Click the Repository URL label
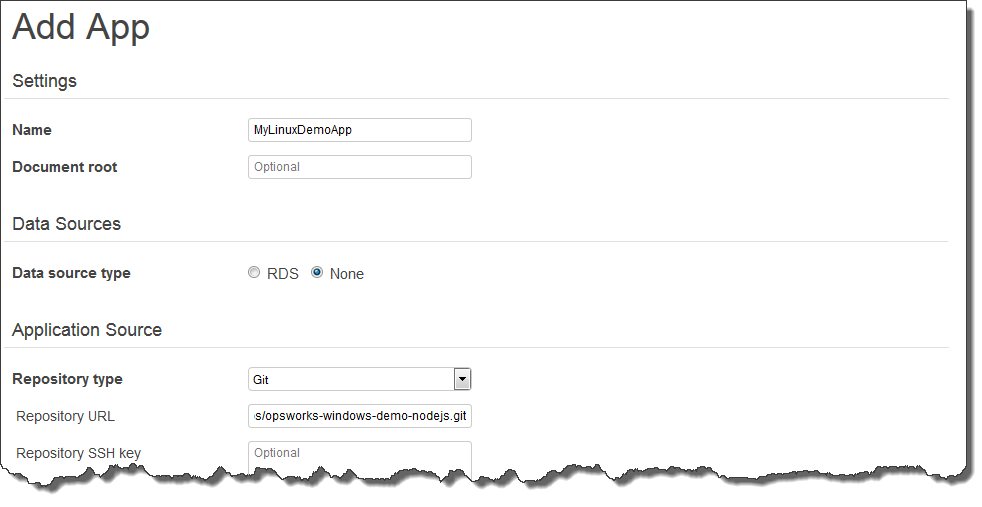The height and width of the screenshot is (507, 982). 65,416
